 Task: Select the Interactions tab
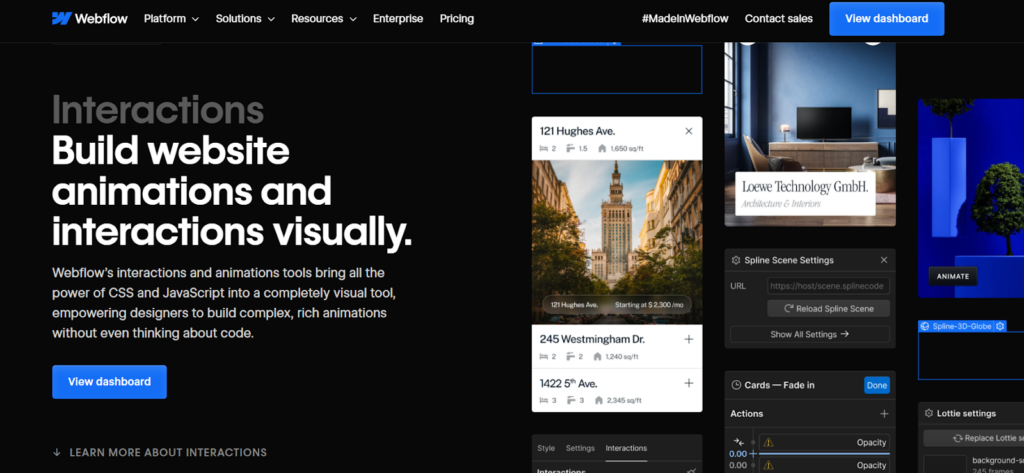pyautogui.click(x=626, y=448)
